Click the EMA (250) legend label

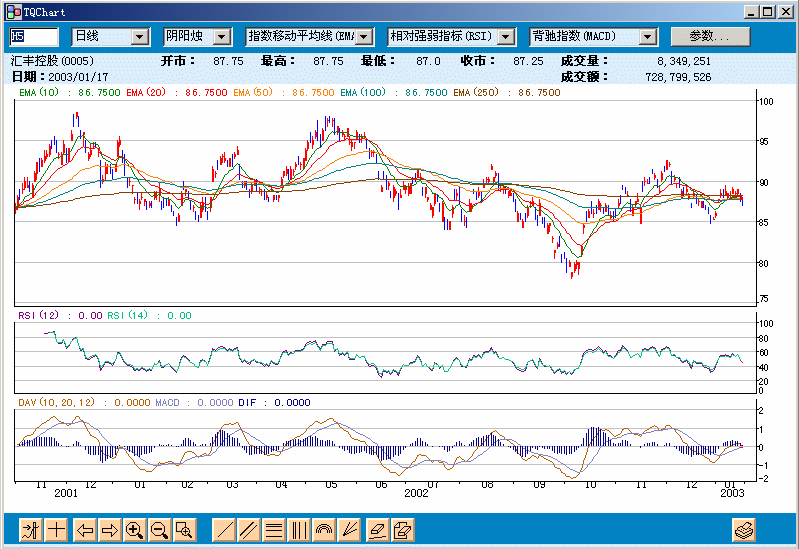(476, 92)
